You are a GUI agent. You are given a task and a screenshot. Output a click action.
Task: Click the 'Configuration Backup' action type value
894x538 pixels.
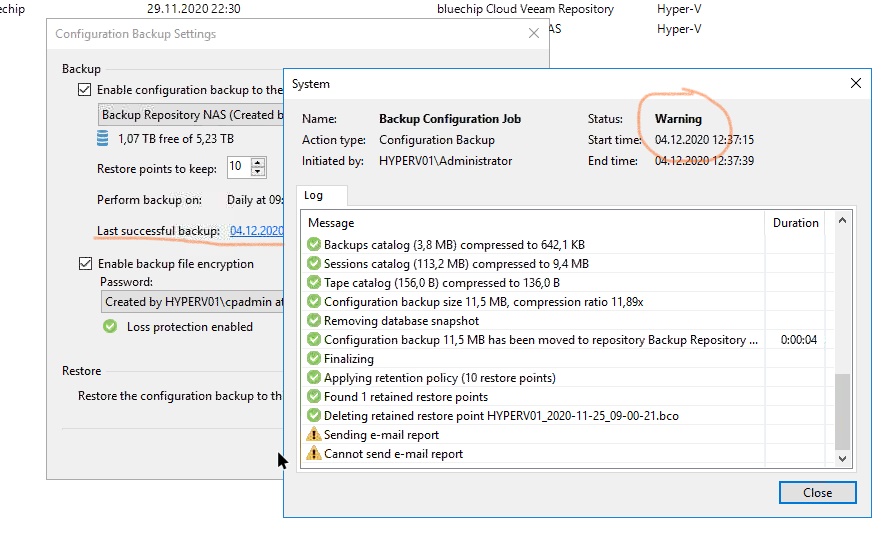tap(437, 140)
